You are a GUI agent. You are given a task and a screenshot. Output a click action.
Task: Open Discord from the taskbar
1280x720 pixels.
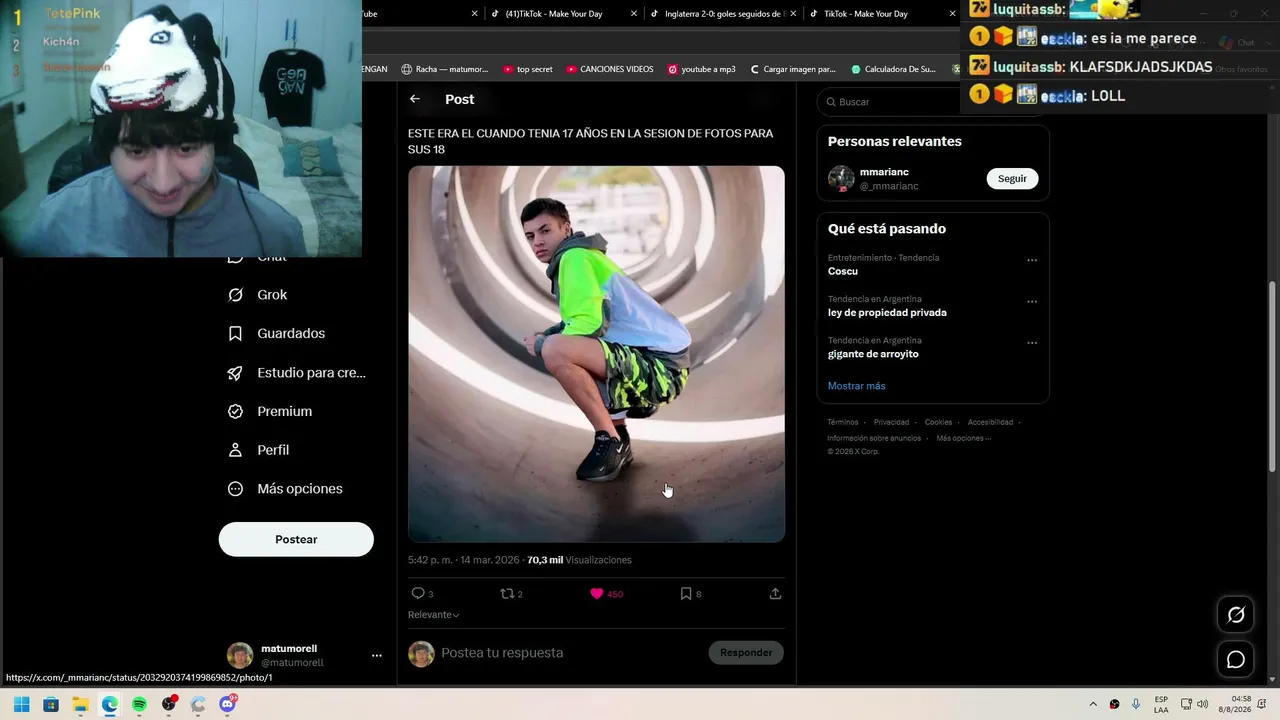[x=227, y=705]
